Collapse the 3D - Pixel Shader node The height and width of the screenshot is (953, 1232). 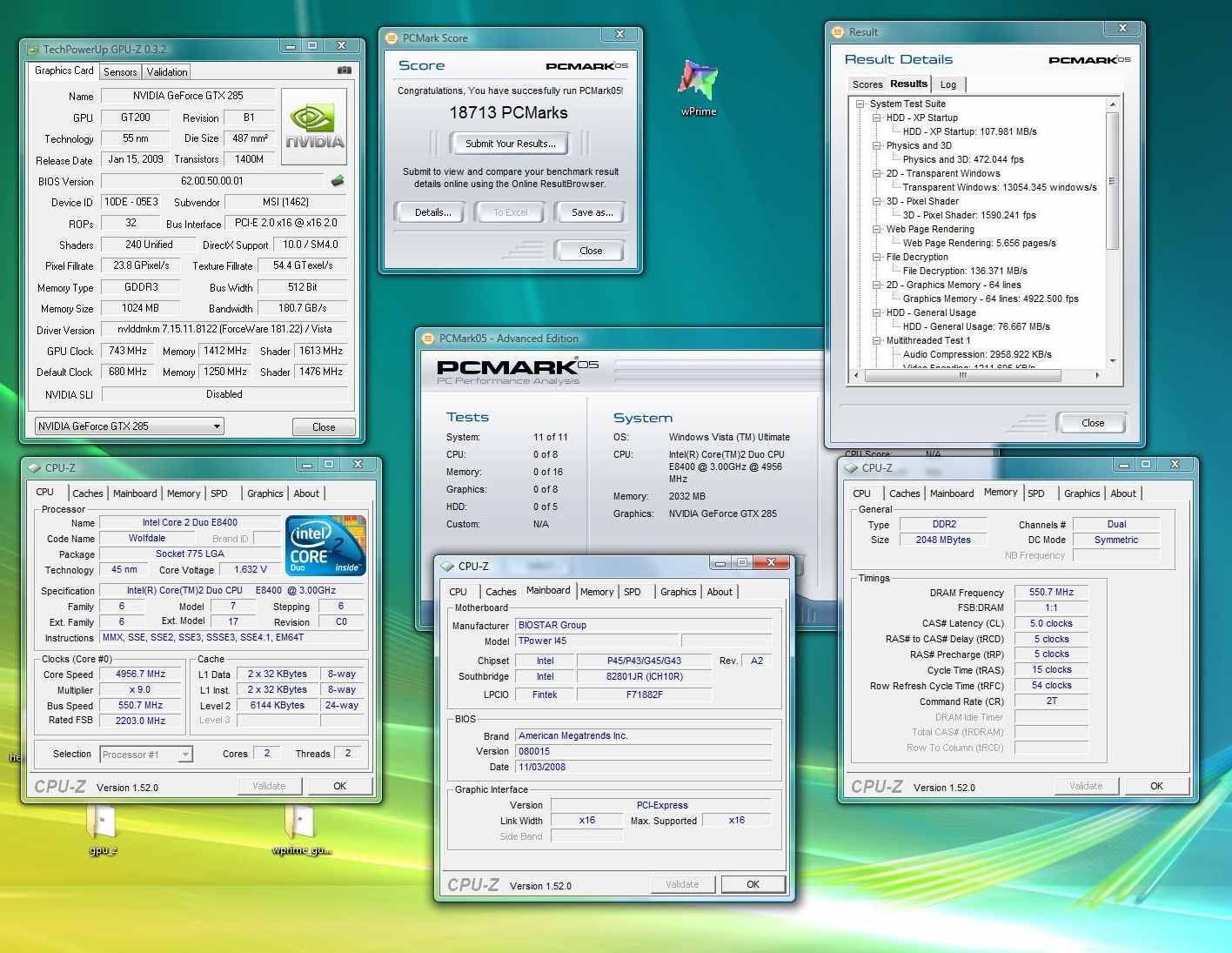pos(877,201)
